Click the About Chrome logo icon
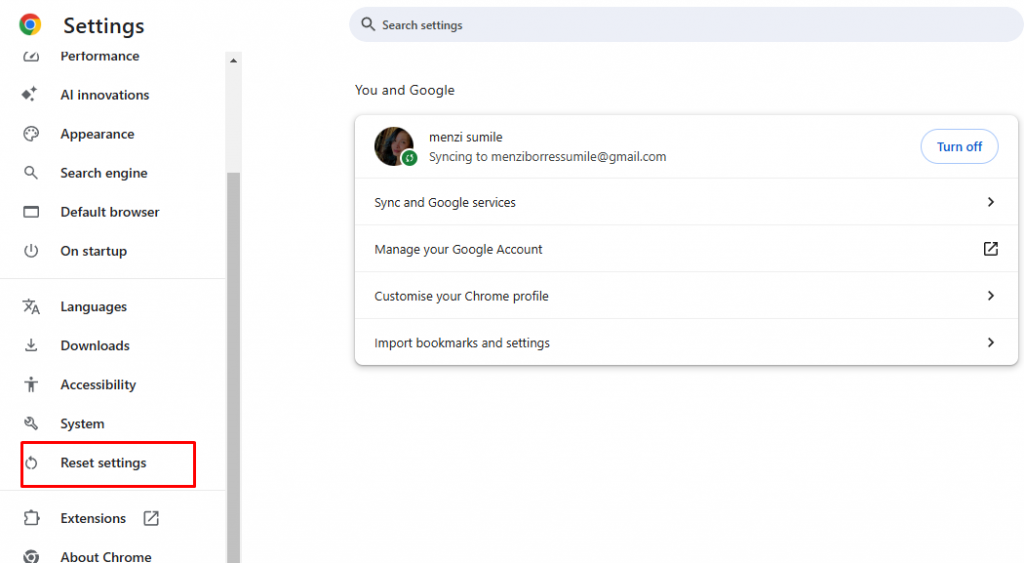1024x563 pixels. (x=31, y=556)
